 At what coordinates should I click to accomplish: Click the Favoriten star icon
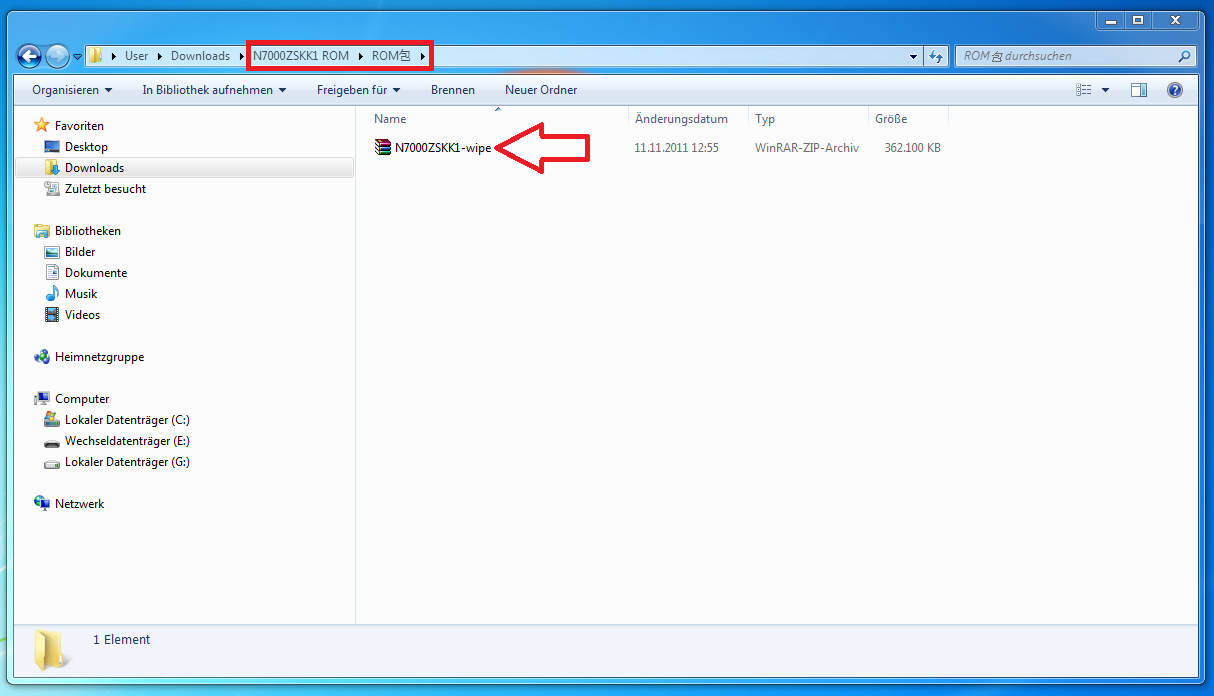[x=42, y=125]
